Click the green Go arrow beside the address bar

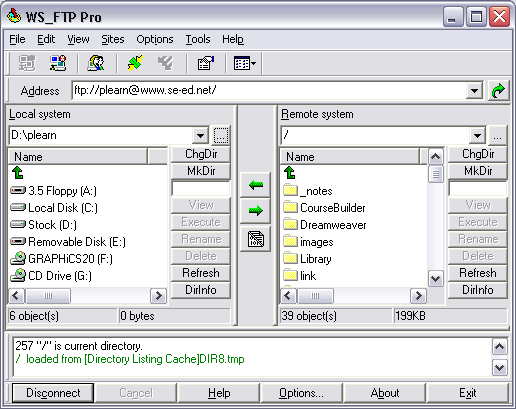point(498,90)
